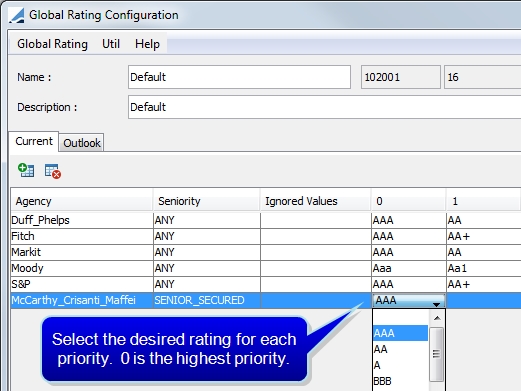Viewport: 521px width, 391px height.
Task: Select the S&P agency cell
Action: point(82,284)
